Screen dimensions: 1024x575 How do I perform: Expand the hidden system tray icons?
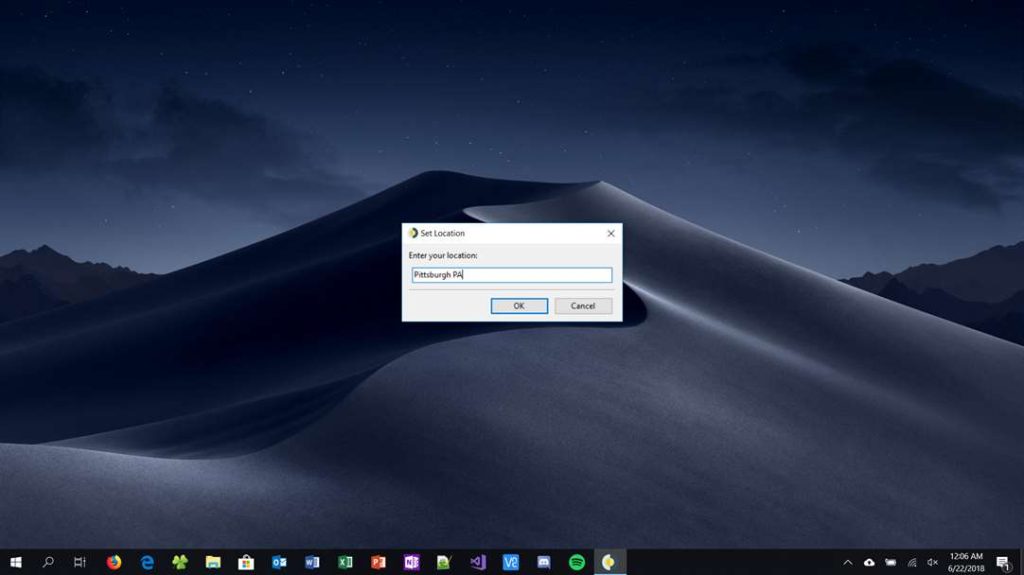pyautogui.click(x=848, y=562)
